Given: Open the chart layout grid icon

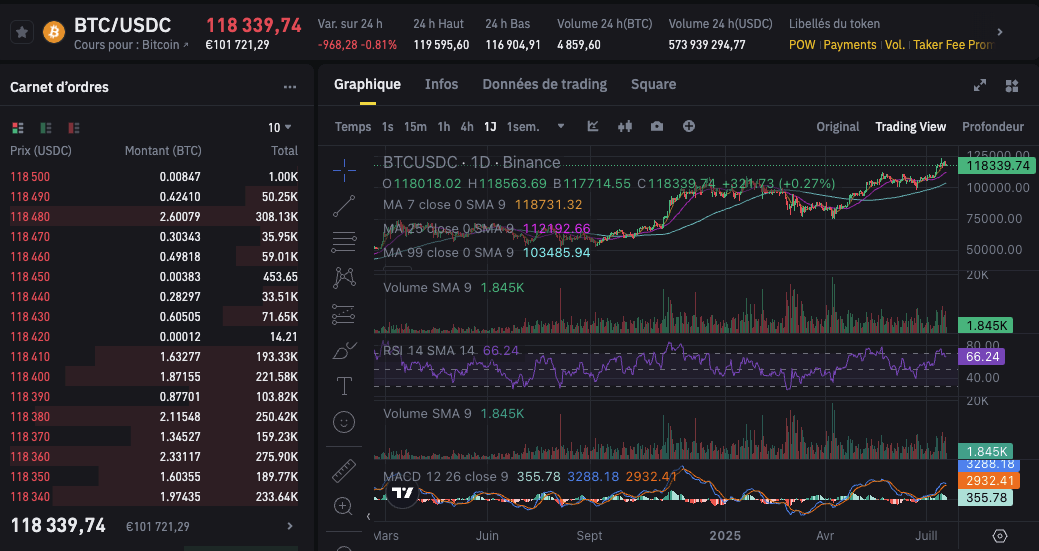Looking at the screenshot, I should (1012, 85).
